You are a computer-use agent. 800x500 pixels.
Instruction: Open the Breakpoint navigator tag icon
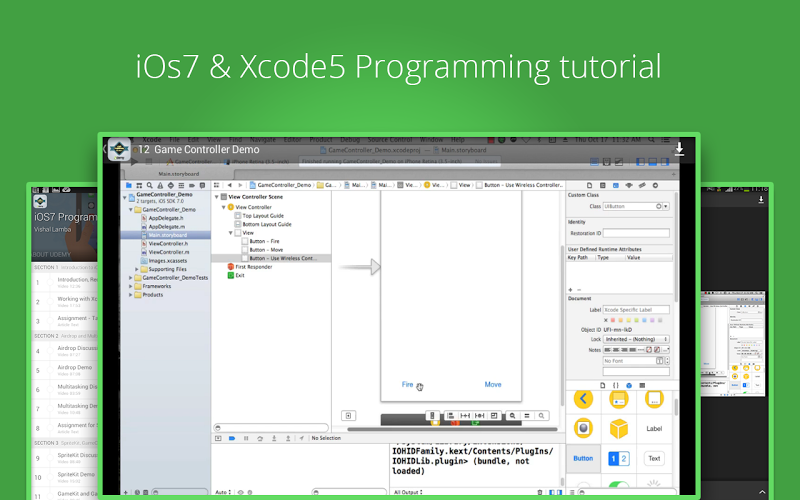[192, 185]
